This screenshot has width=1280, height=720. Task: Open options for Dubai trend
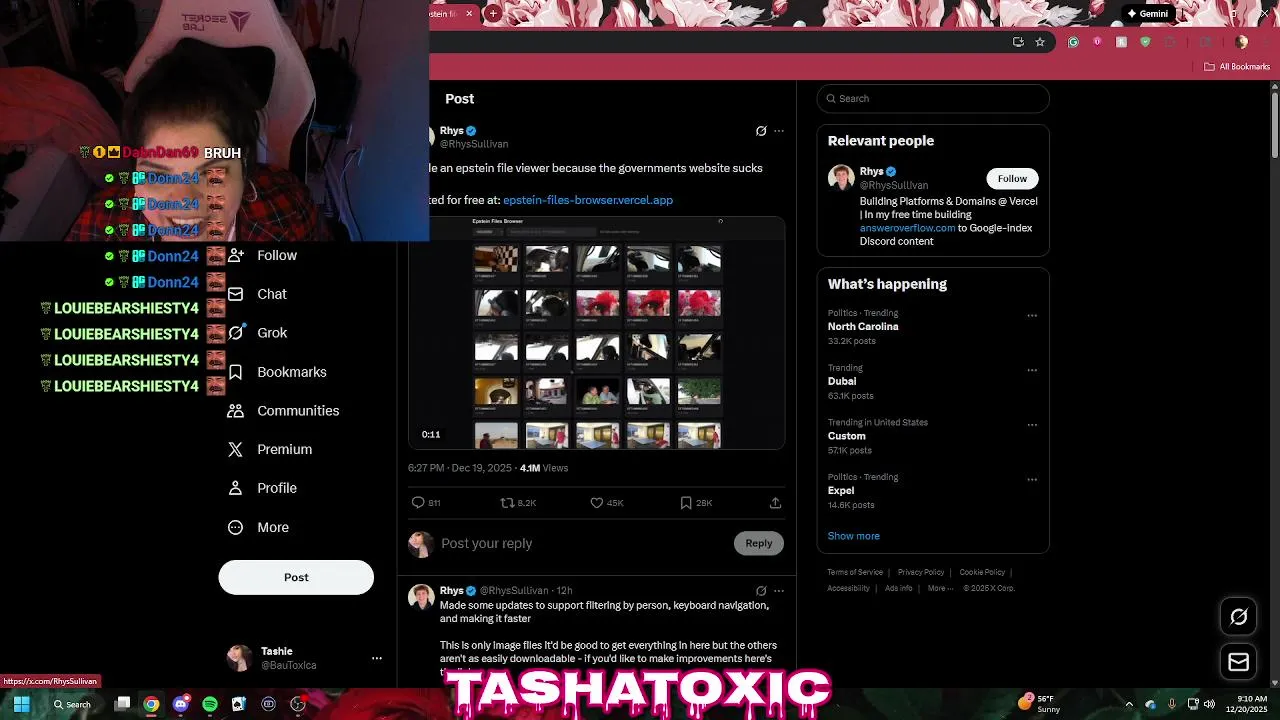(x=1032, y=370)
